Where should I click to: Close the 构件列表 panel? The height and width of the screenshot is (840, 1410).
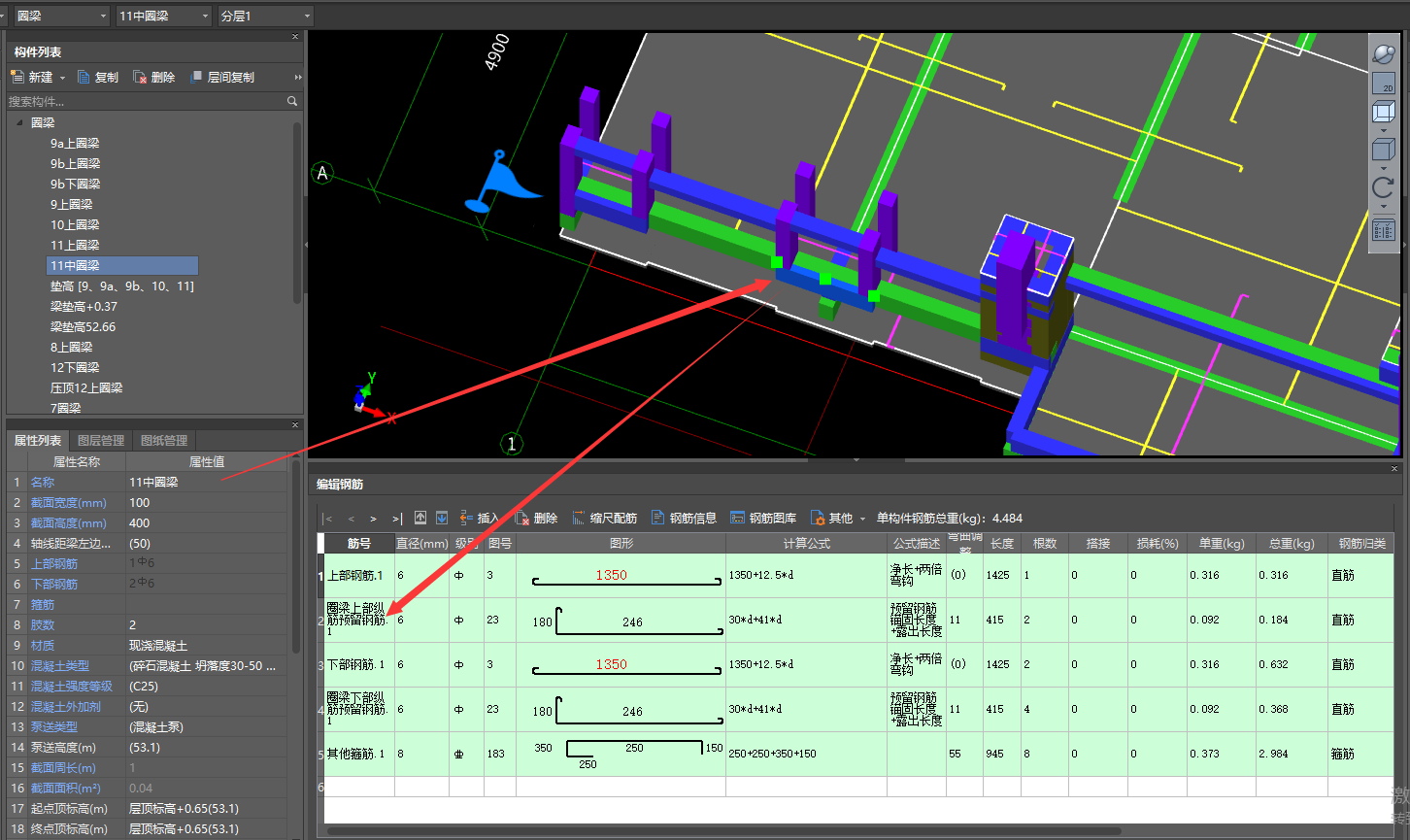point(295,37)
